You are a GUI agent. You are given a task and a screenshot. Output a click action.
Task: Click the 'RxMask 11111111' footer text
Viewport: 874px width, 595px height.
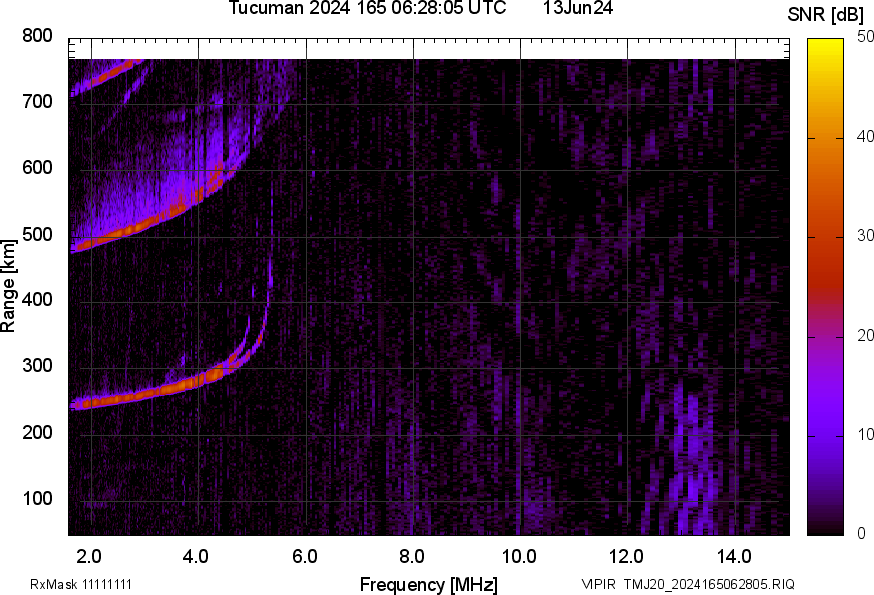point(81,585)
